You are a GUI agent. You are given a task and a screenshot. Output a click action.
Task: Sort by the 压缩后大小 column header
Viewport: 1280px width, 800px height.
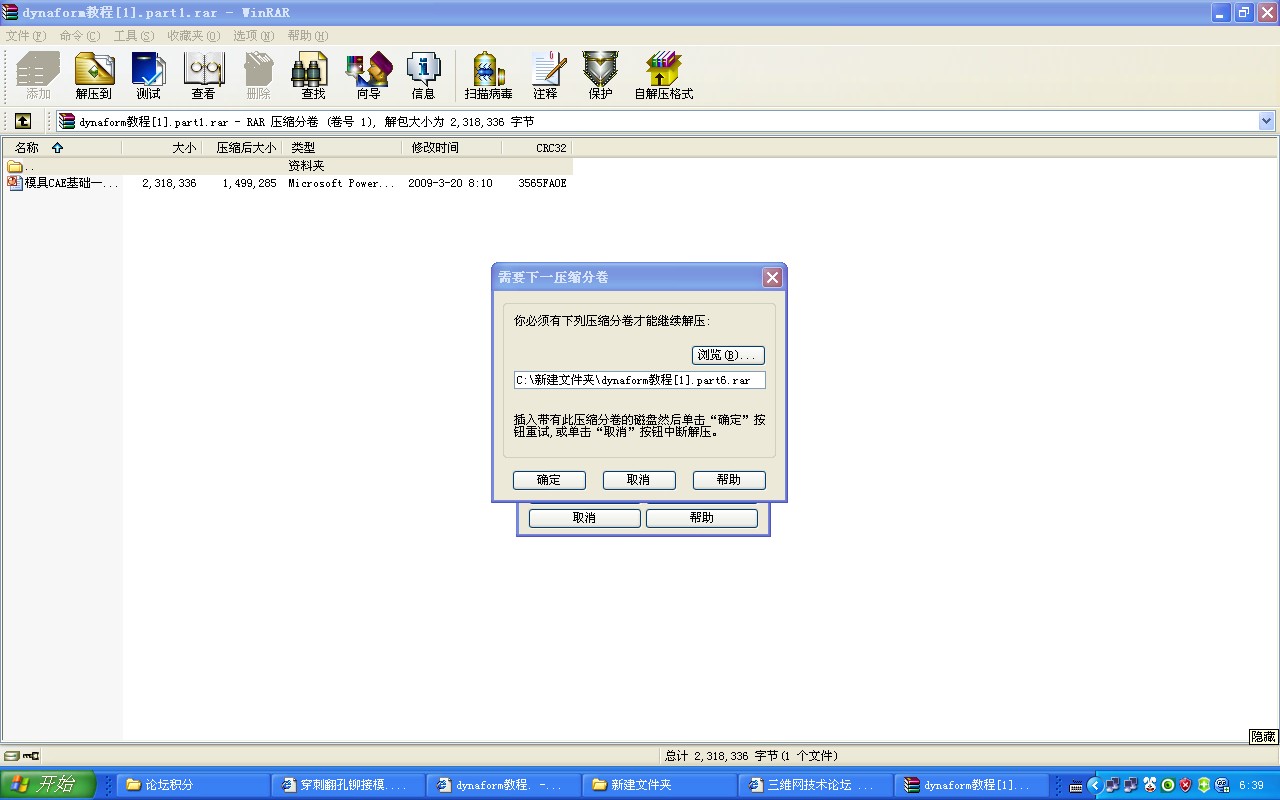click(242, 147)
